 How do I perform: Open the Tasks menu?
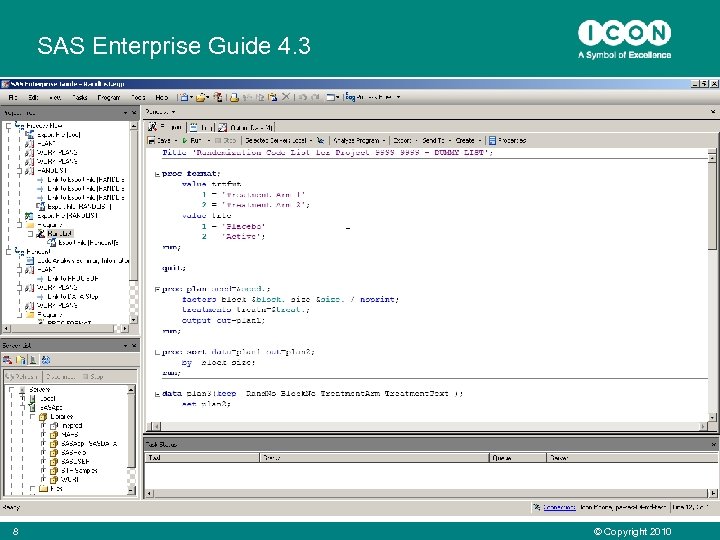[80, 97]
